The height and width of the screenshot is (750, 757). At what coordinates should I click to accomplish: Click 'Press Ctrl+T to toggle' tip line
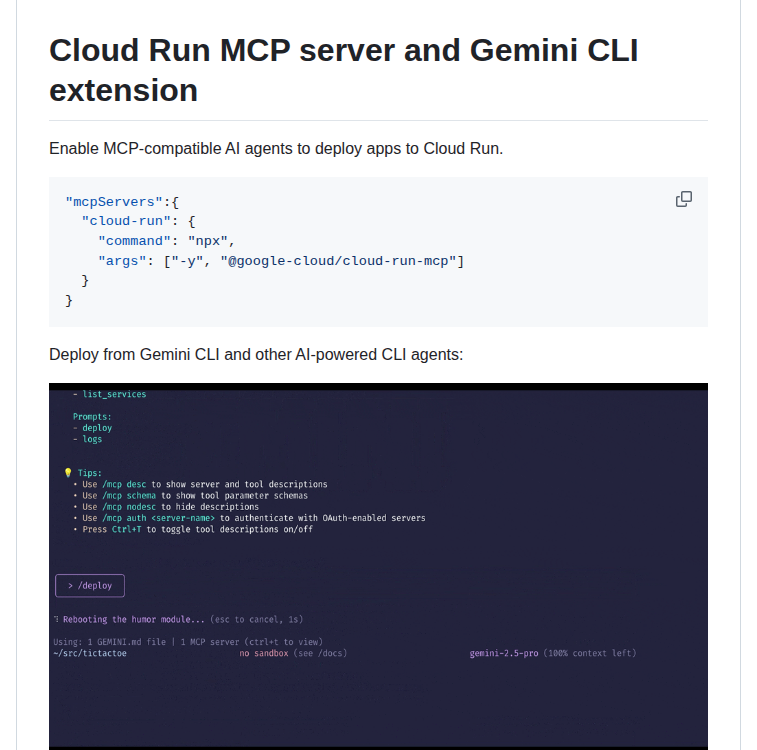[x=193, y=529]
